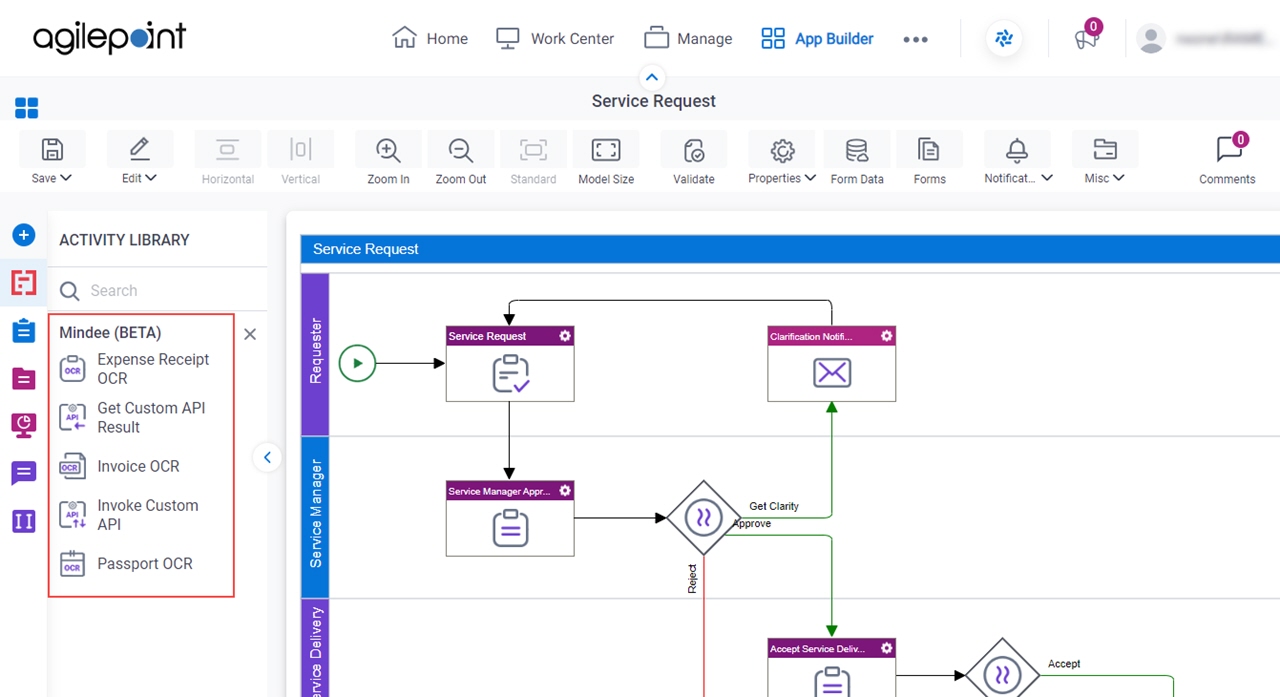
Task: Select the bottom purple text-cursor sidebar icon
Action: tap(24, 521)
